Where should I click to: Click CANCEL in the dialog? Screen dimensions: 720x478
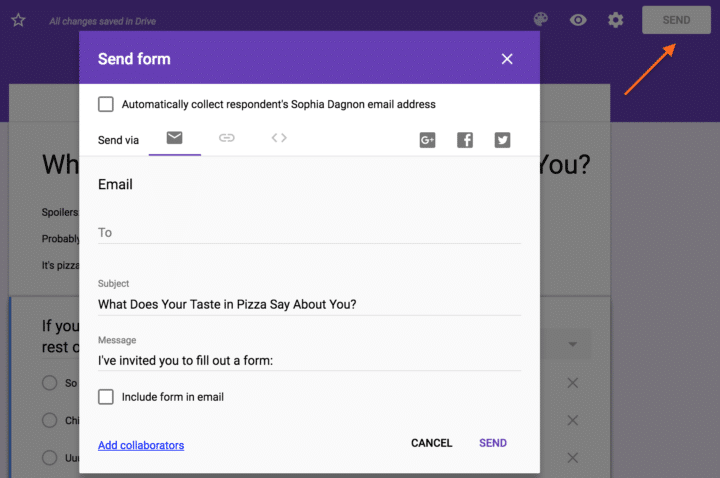point(432,443)
